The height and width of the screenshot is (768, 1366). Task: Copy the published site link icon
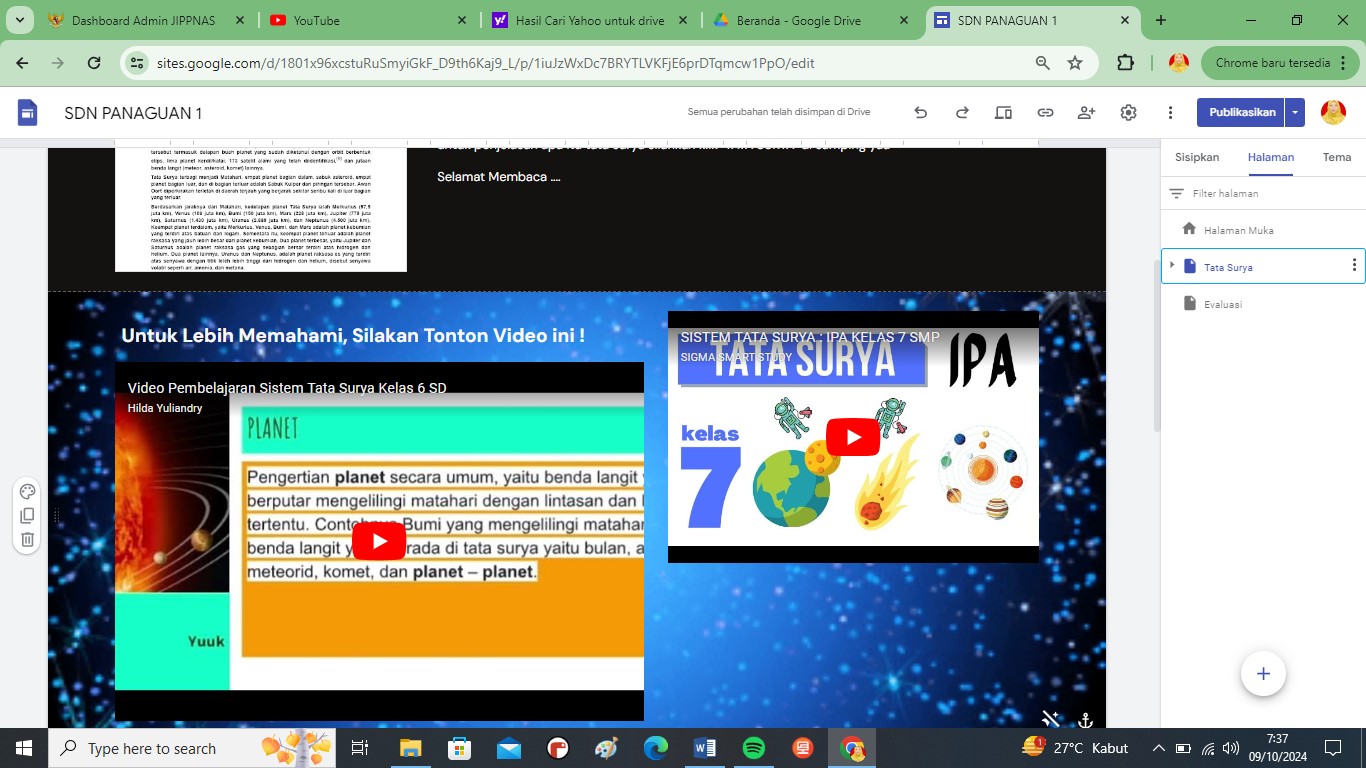coord(1045,113)
